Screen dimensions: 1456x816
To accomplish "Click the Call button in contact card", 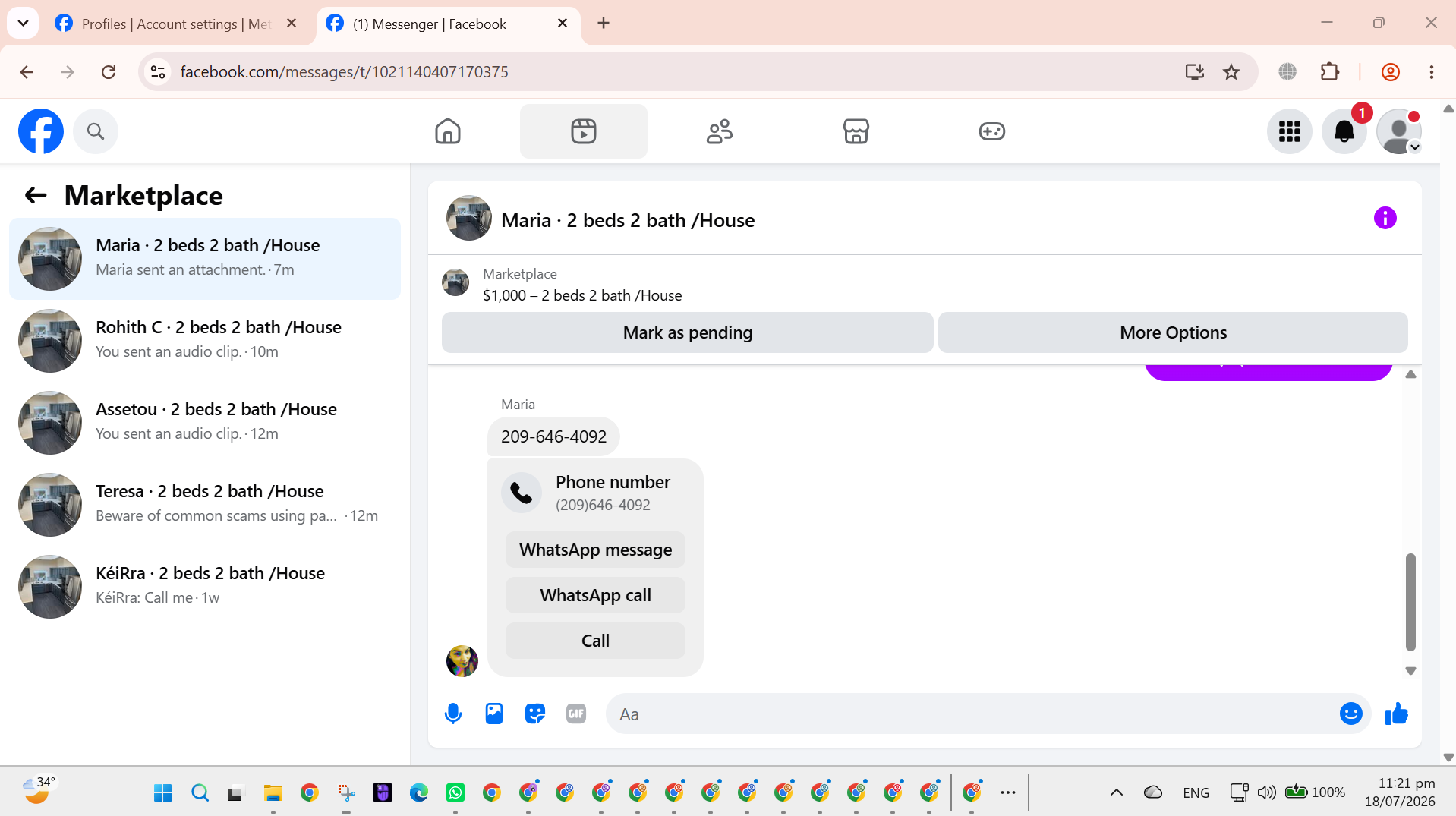I will coord(595,641).
